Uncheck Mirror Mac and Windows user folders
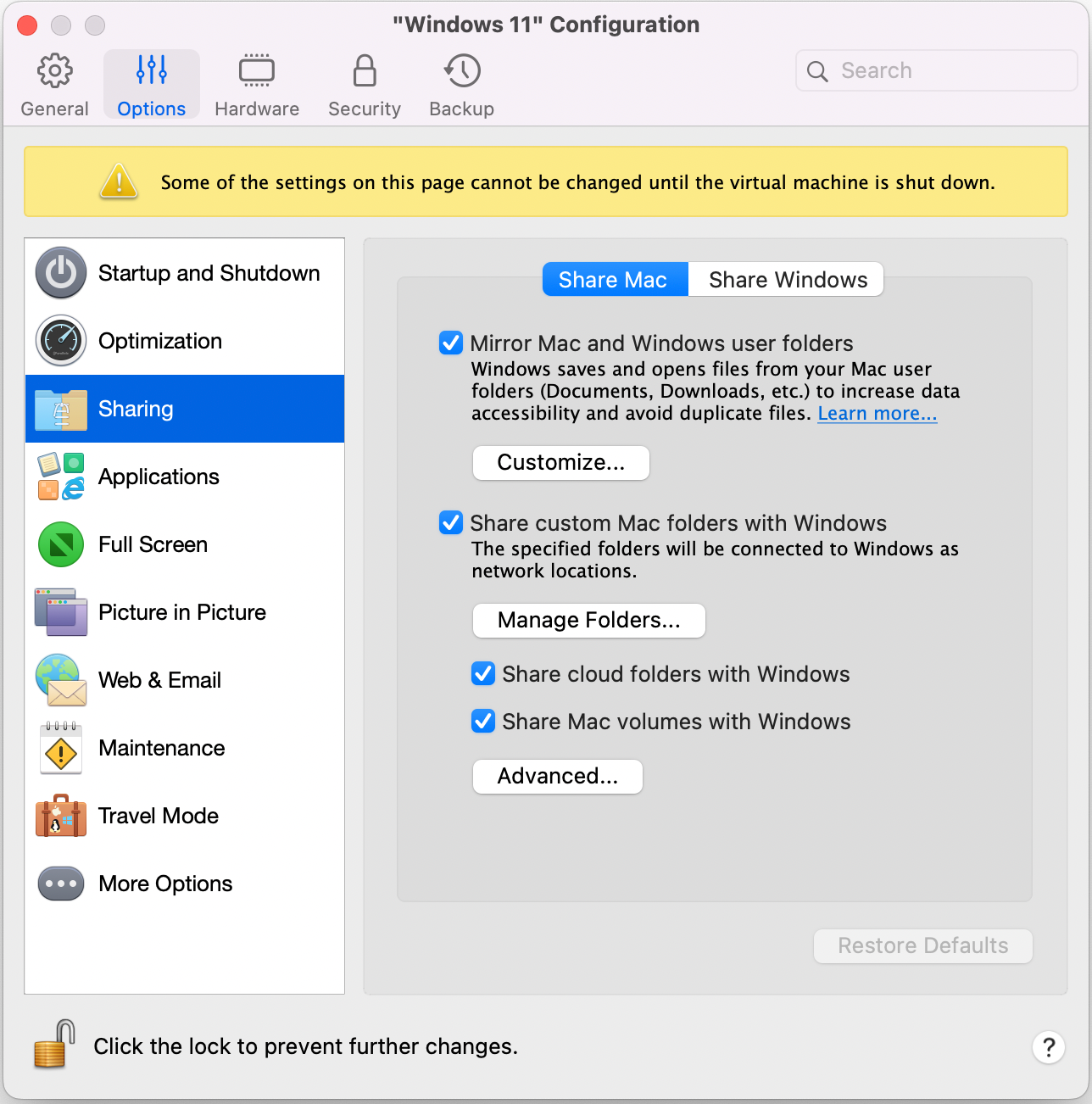Screen dimensions: 1092x1104 pos(450,343)
